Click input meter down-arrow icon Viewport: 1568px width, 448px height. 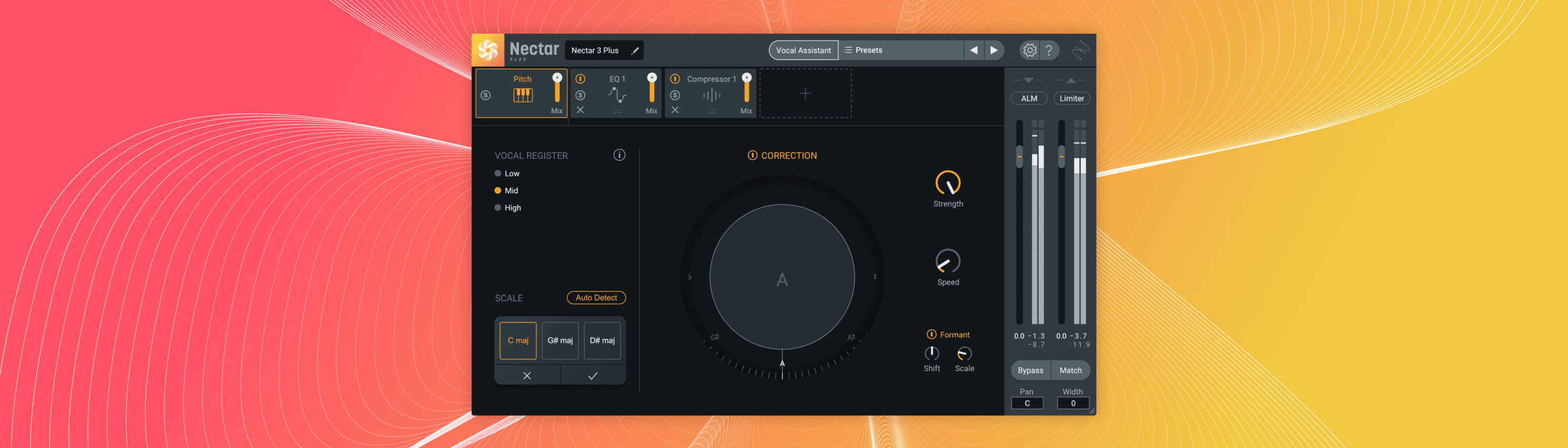(1029, 80)
